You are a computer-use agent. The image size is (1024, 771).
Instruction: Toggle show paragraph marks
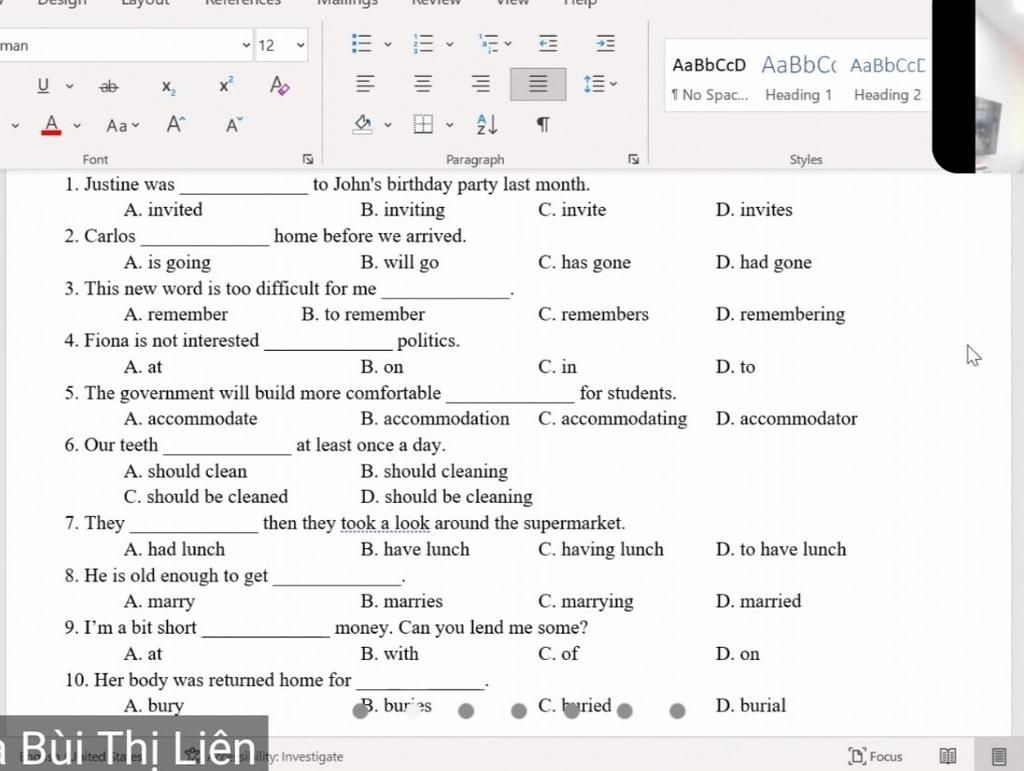tap(543, 123)
